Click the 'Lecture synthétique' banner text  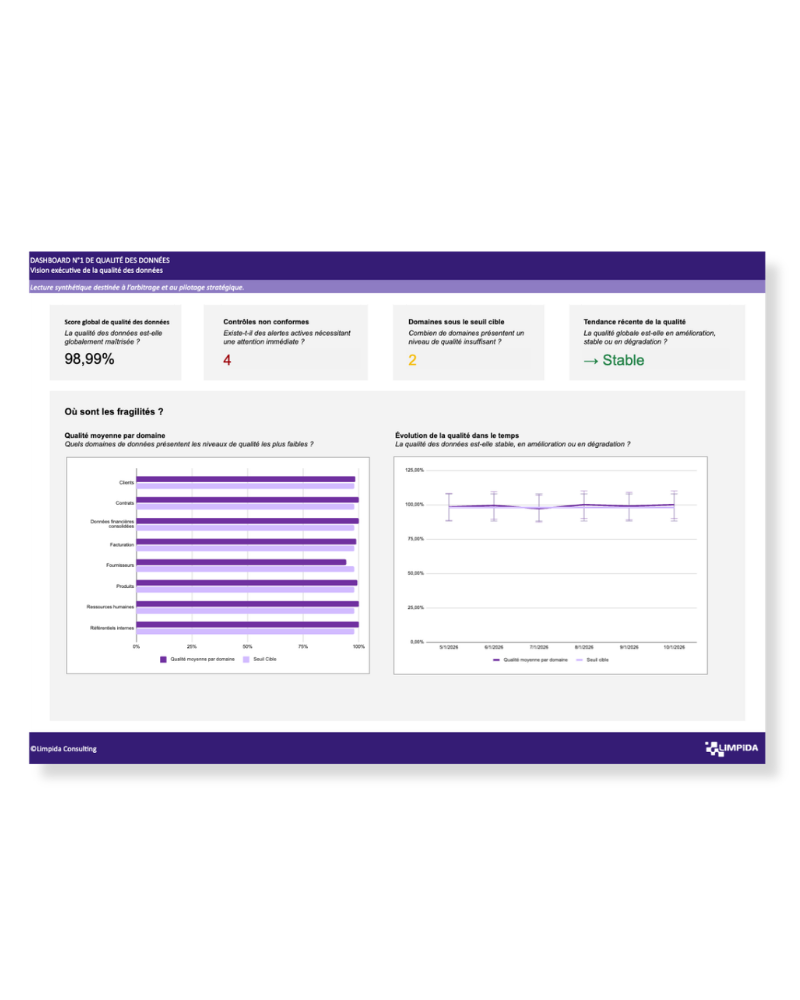pos(137,288)
